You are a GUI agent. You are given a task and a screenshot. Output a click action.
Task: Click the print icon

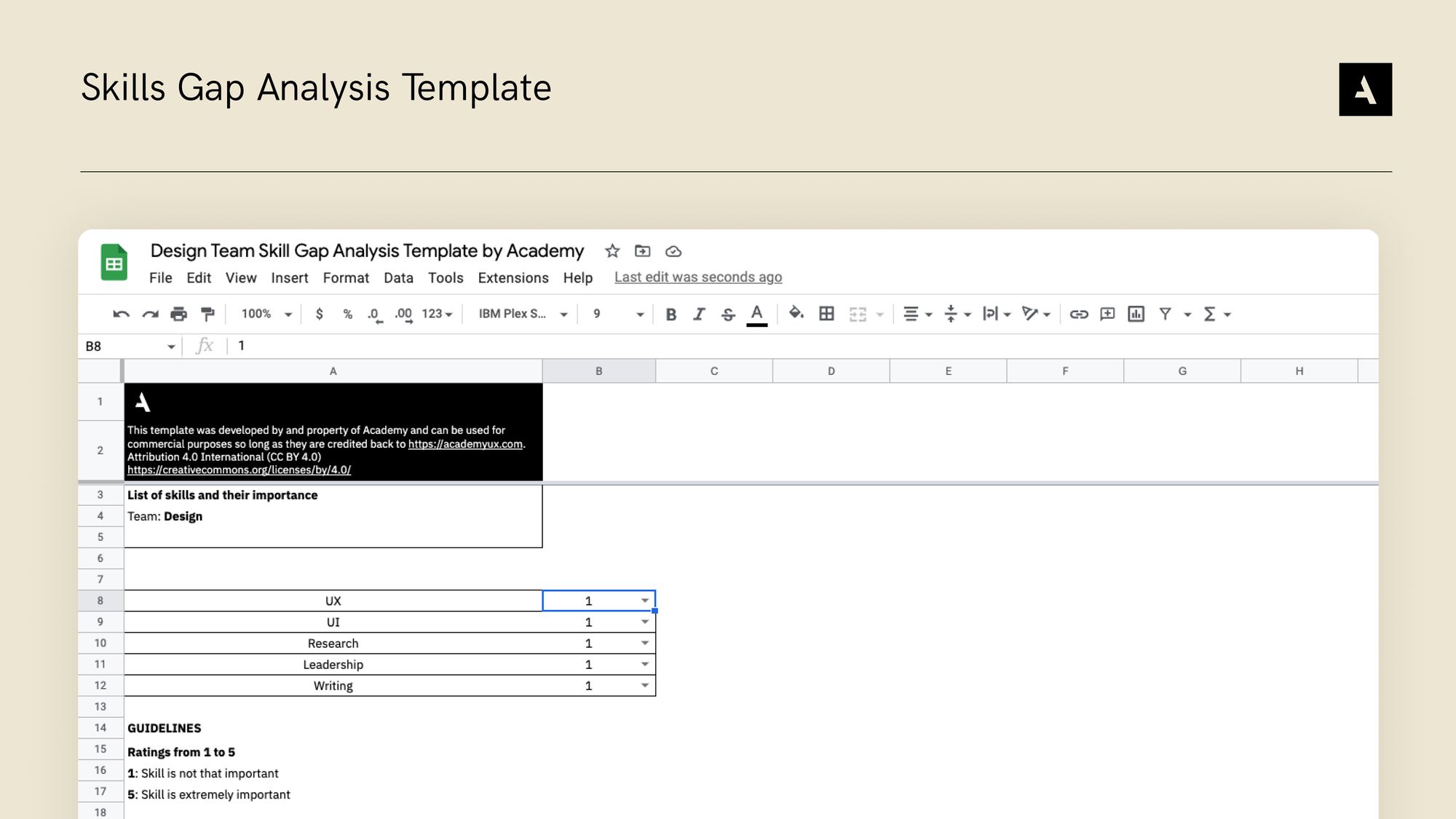pos(178,314)
